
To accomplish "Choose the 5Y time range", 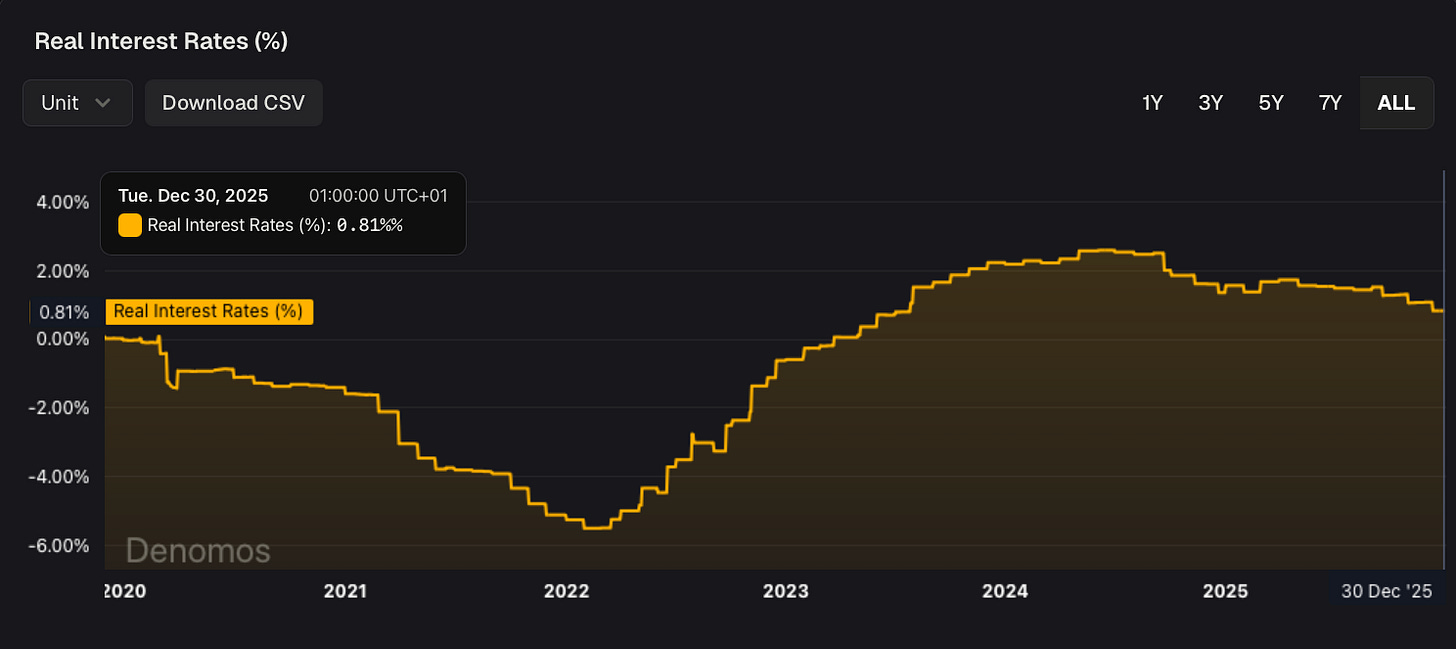I will pos(1270,102).
